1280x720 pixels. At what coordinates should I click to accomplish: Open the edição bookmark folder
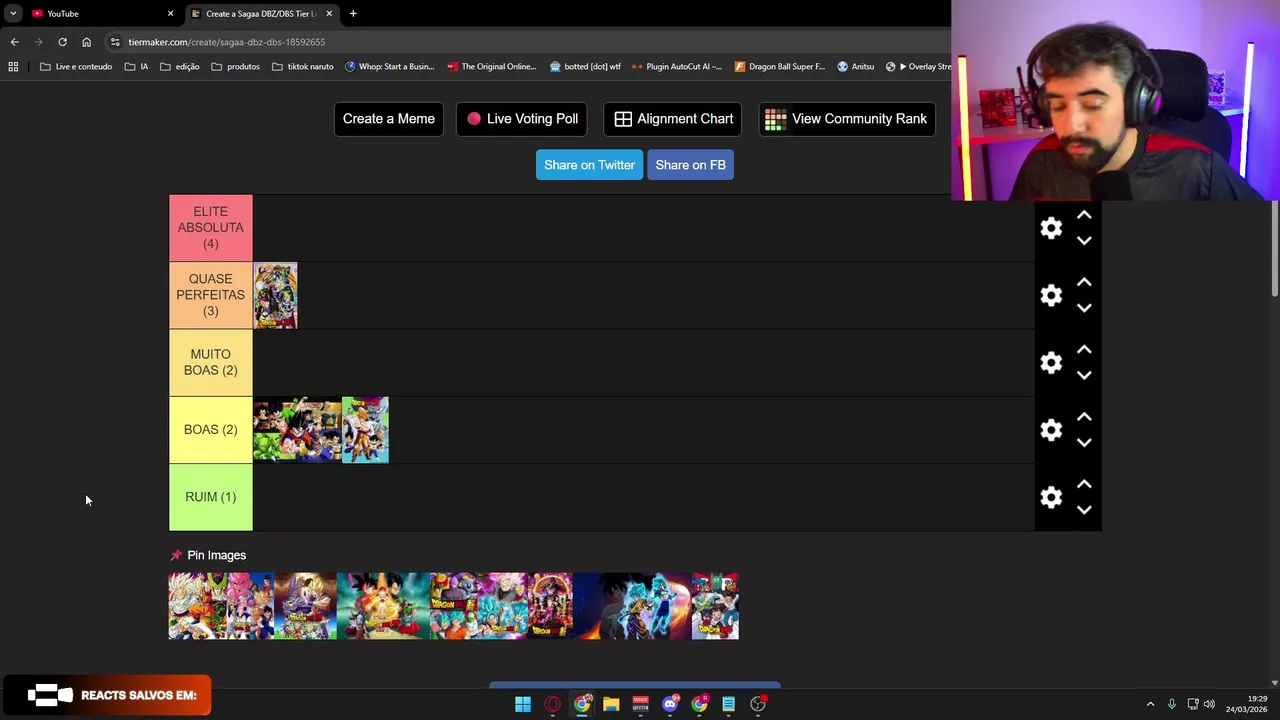[x=180, y=67]
